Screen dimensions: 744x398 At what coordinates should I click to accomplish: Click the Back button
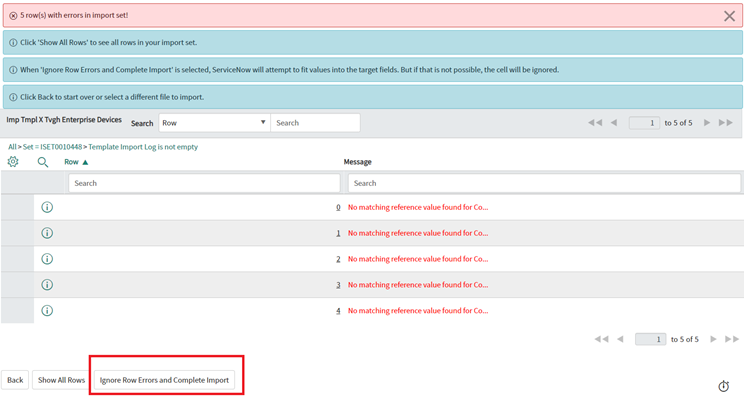15,380
